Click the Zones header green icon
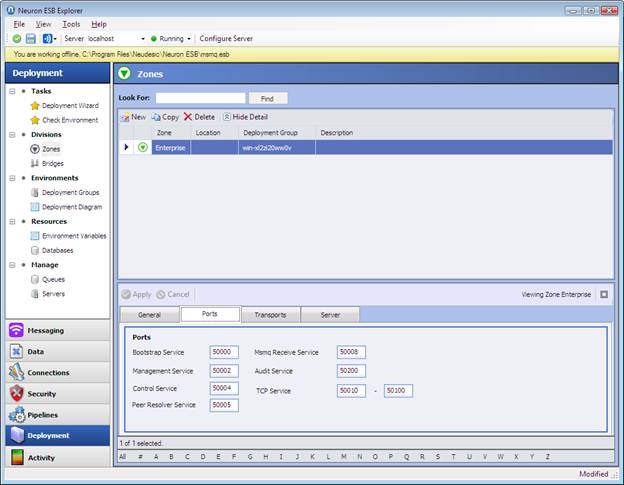Screen dimensions: 624x485 pos(125,73)
